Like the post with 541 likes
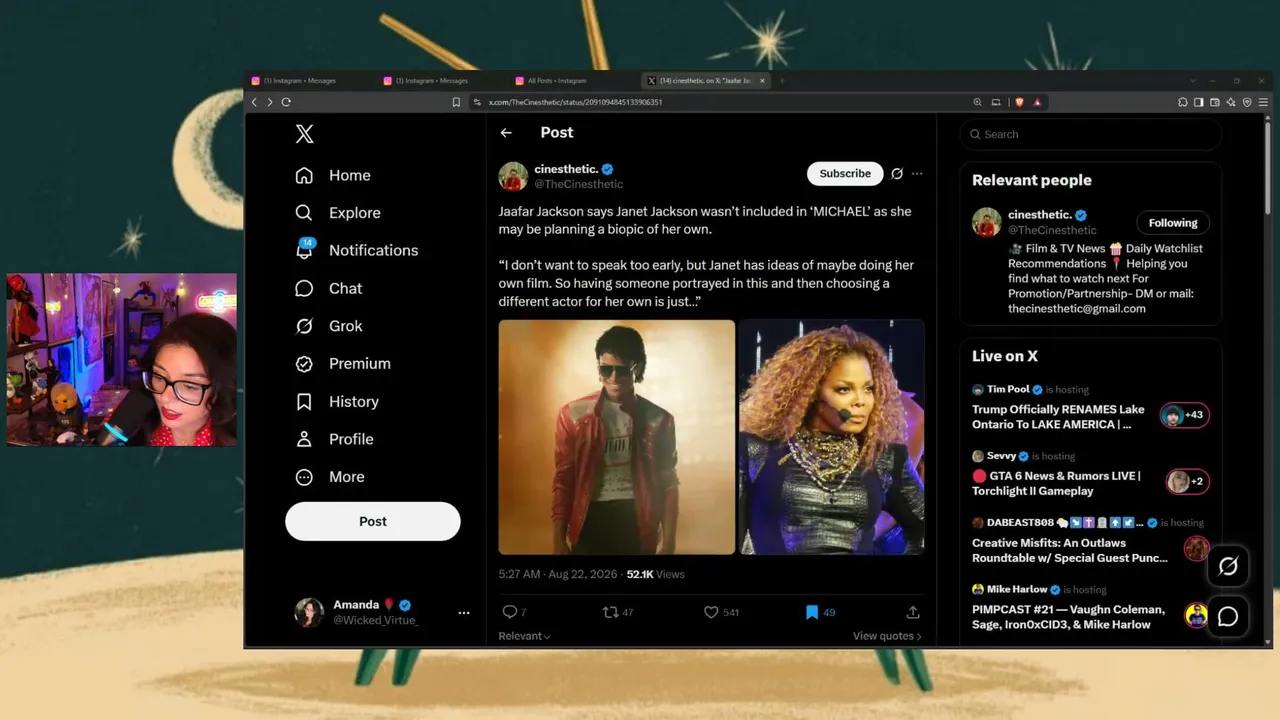 [721, 612]
